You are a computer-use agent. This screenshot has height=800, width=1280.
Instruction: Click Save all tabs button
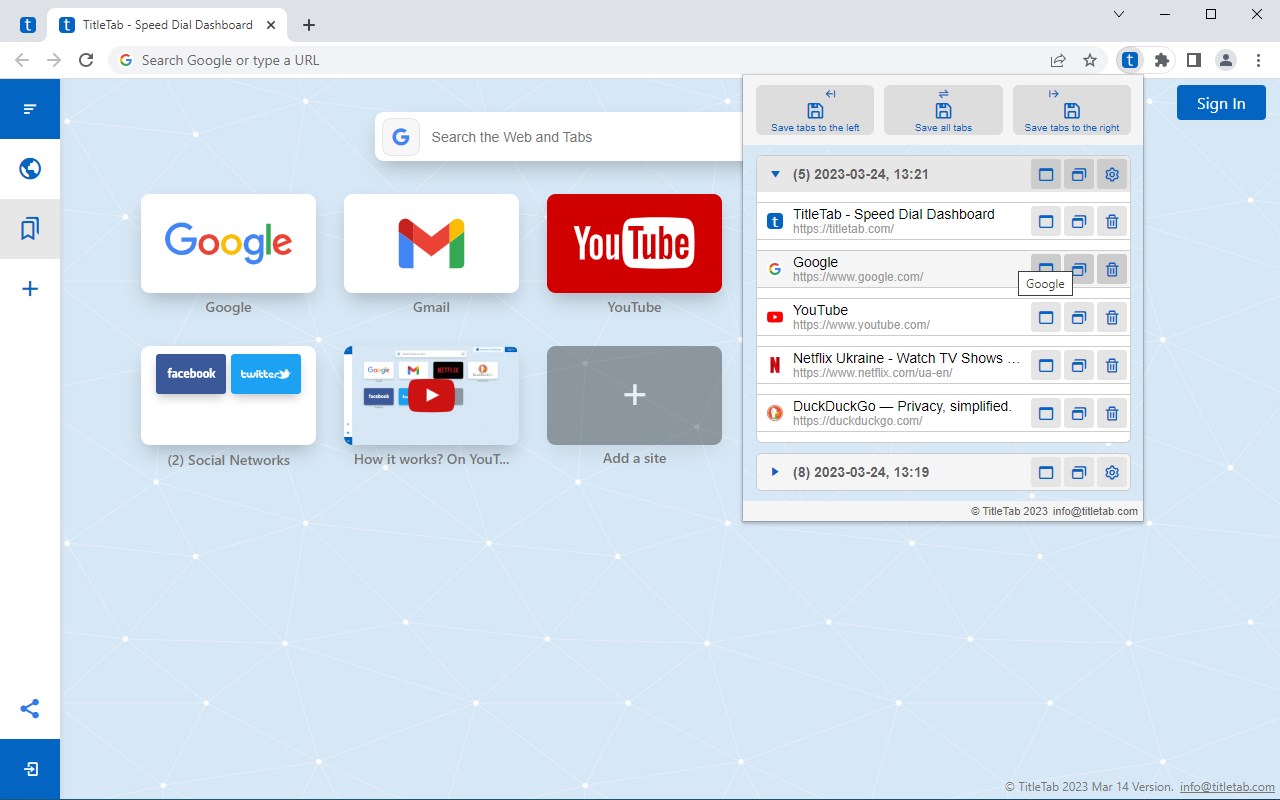tap(943, 110)
